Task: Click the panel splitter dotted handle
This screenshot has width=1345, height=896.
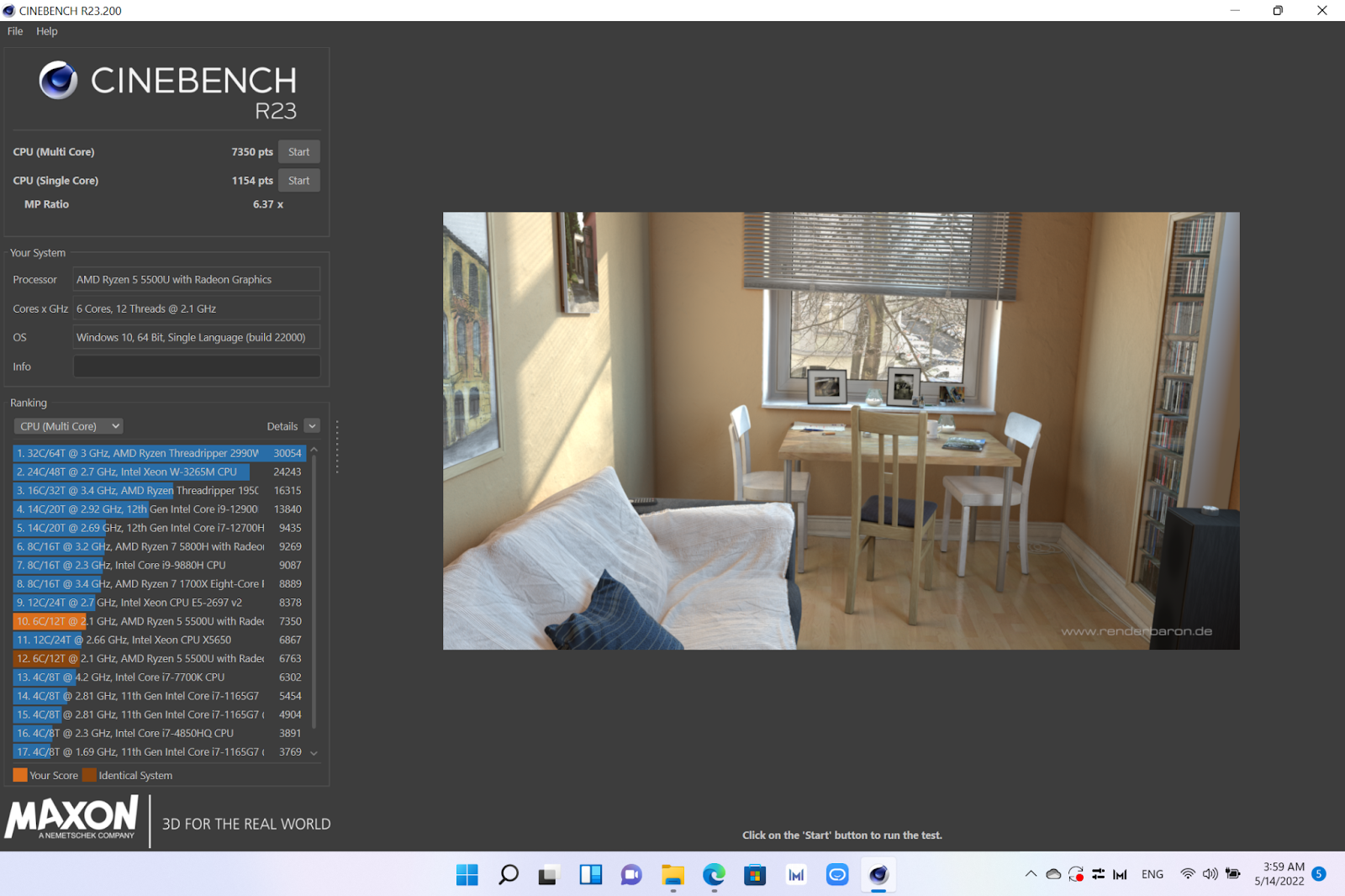Action: click(x=337, y=447)
